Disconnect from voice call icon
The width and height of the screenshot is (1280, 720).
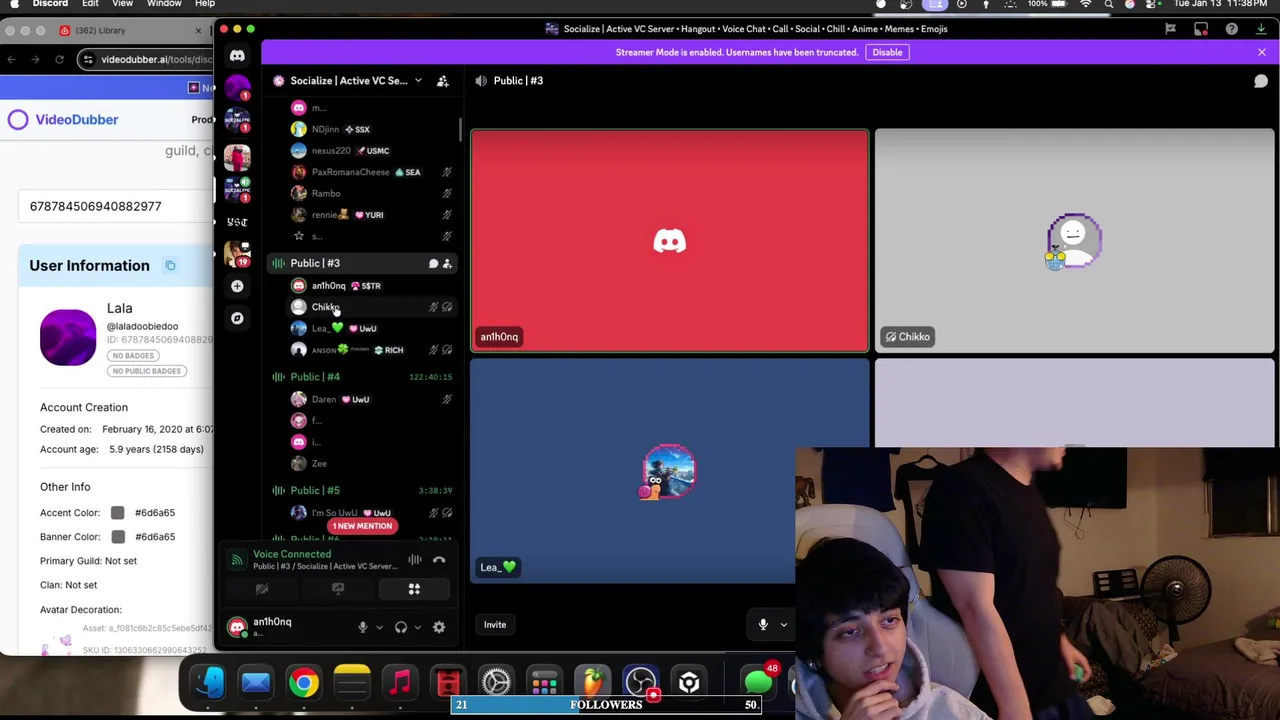click(x=439, y=560)
